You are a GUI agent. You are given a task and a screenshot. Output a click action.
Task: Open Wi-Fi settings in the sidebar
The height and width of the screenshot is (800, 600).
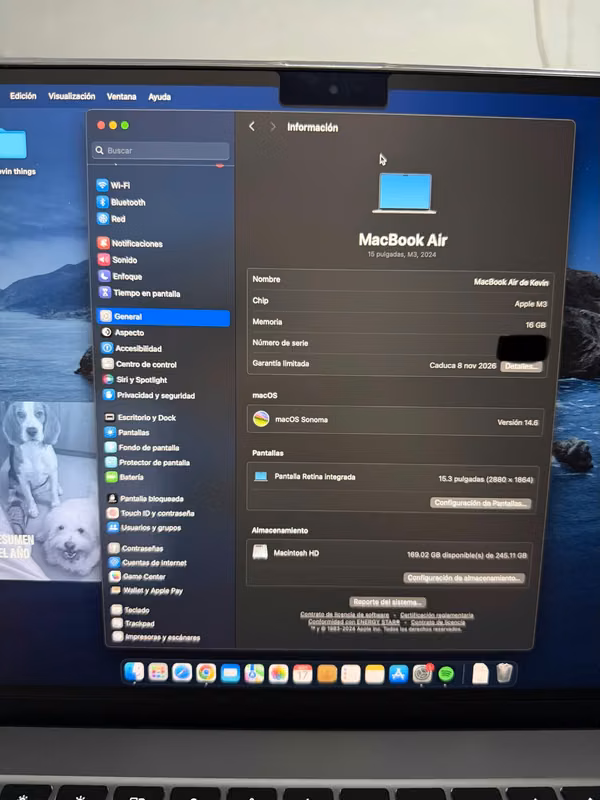click(113, 185)
